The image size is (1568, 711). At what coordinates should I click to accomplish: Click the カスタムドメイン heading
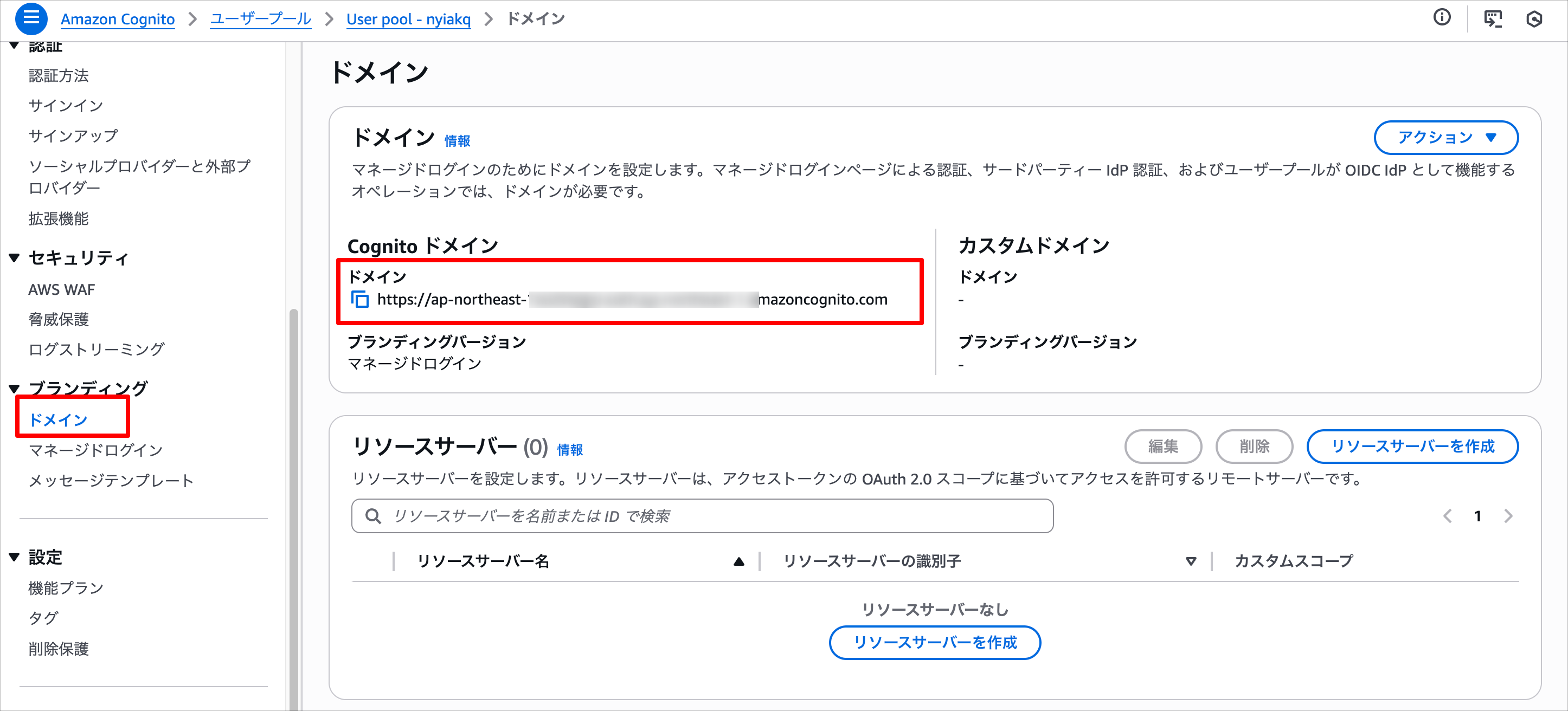1033,245
